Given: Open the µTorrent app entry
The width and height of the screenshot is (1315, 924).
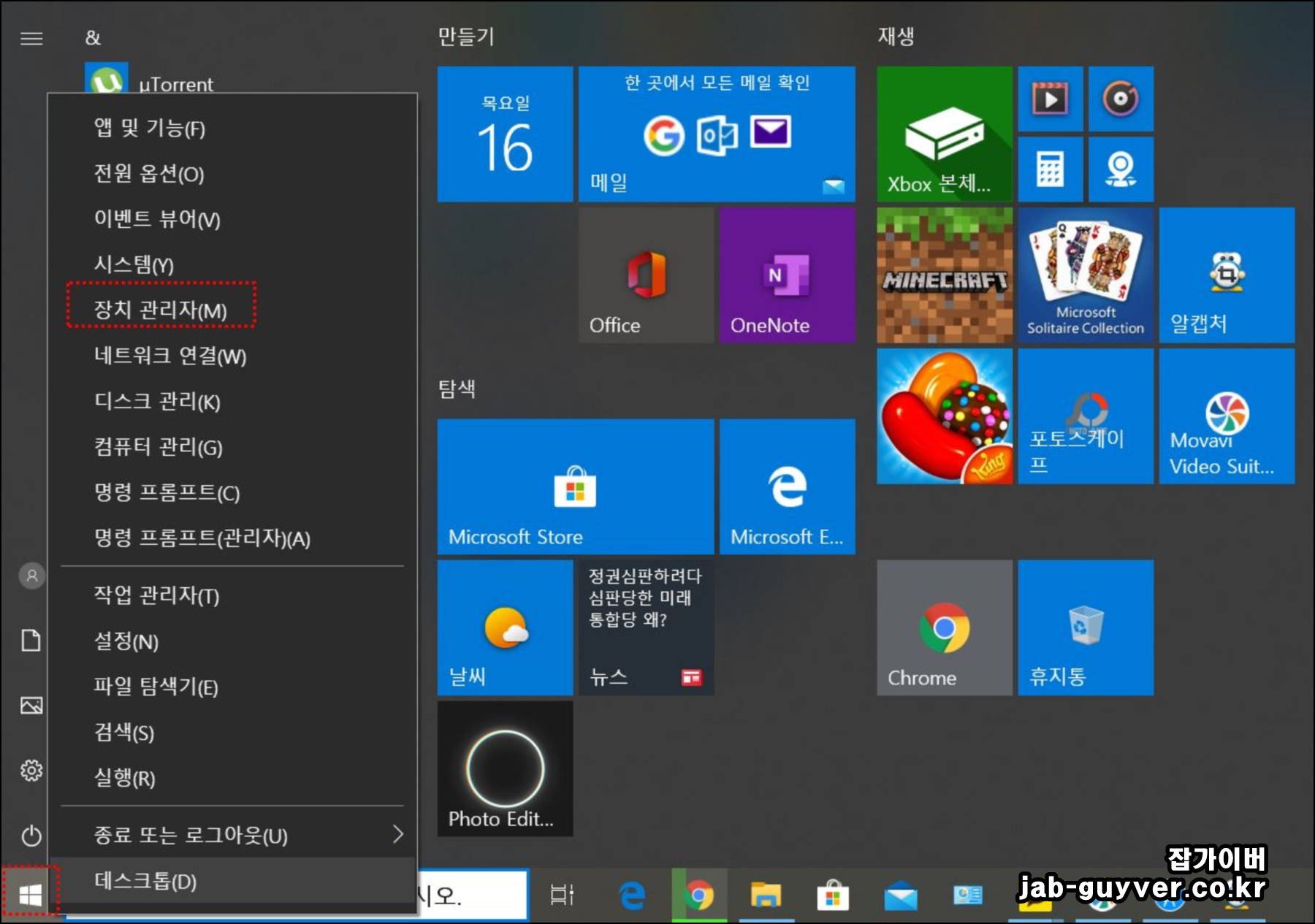Looking at the screenshot, I should pyautogui.click(x=150, y=79).
